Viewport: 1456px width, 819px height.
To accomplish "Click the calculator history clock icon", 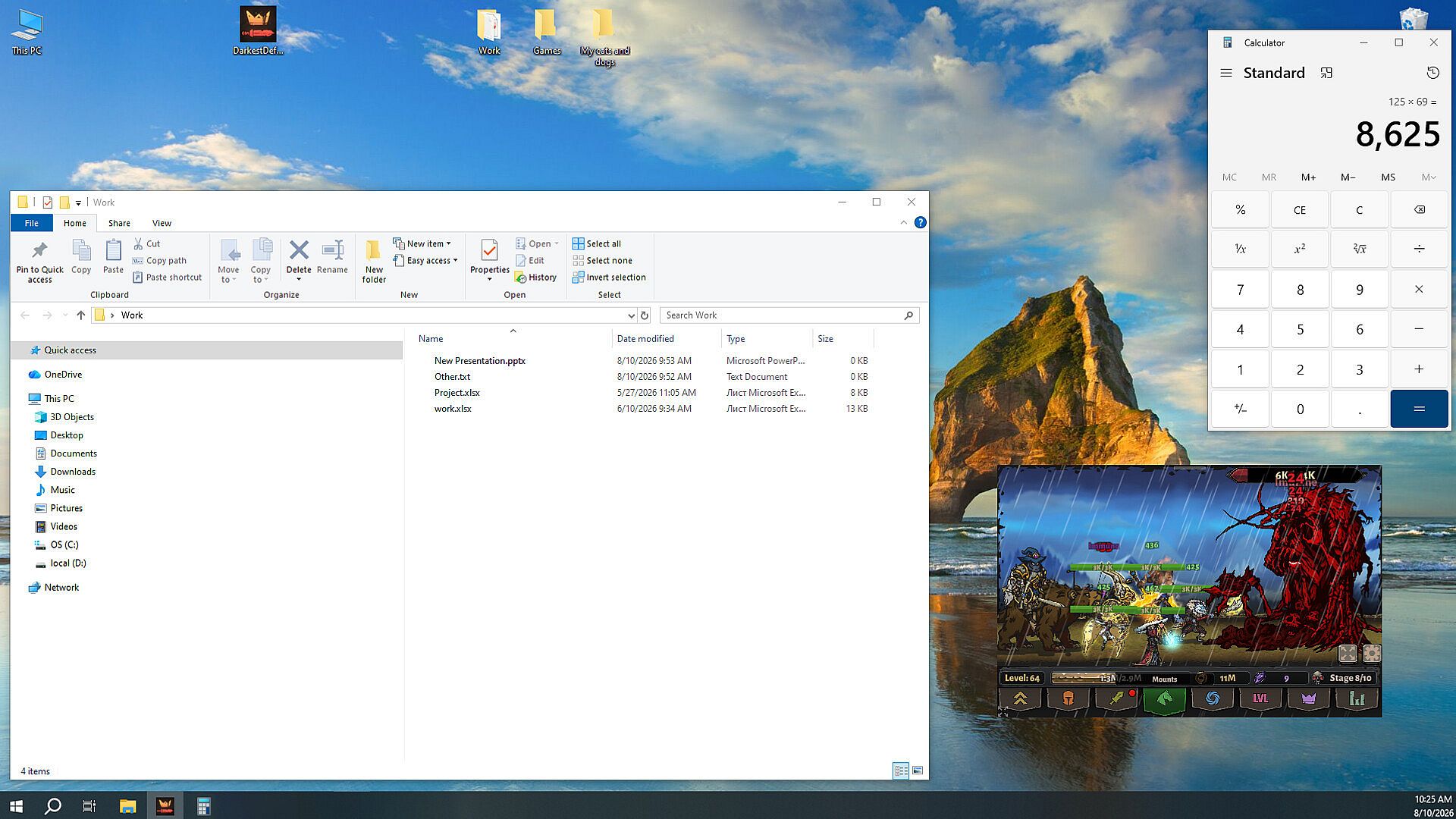I will [1432, 73].
